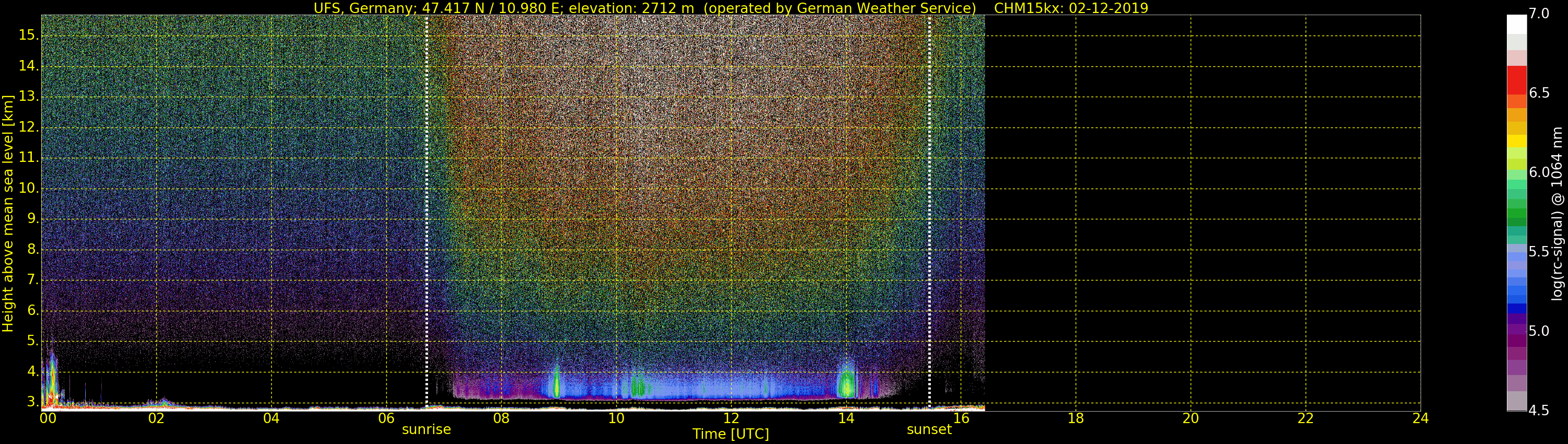Click the '3.' height tick label
The height and width of the screenshot is (444, 1568).
click(x=33, y=402)
